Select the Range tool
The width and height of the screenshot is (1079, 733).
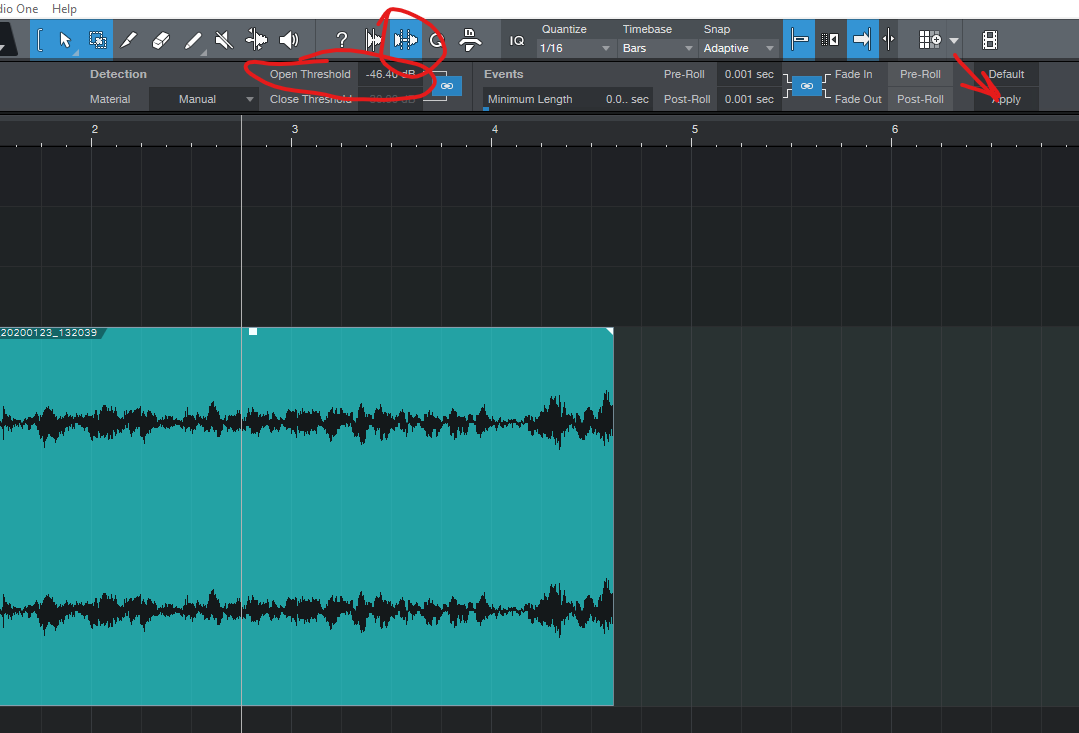(97, 40)
